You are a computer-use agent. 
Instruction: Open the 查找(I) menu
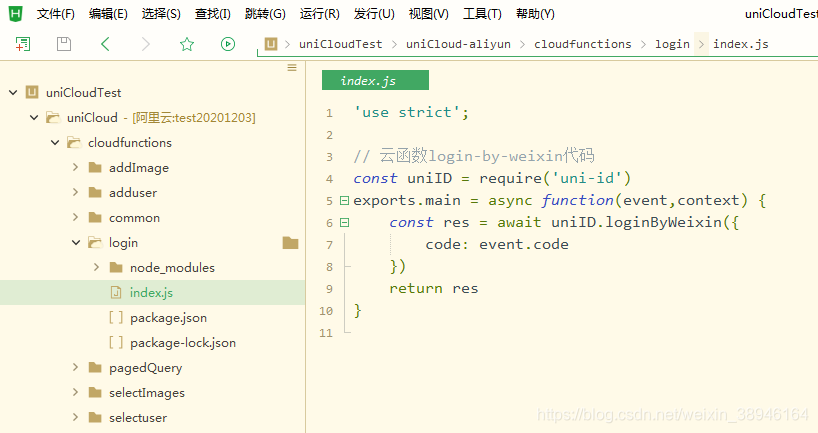pos(213,14)
